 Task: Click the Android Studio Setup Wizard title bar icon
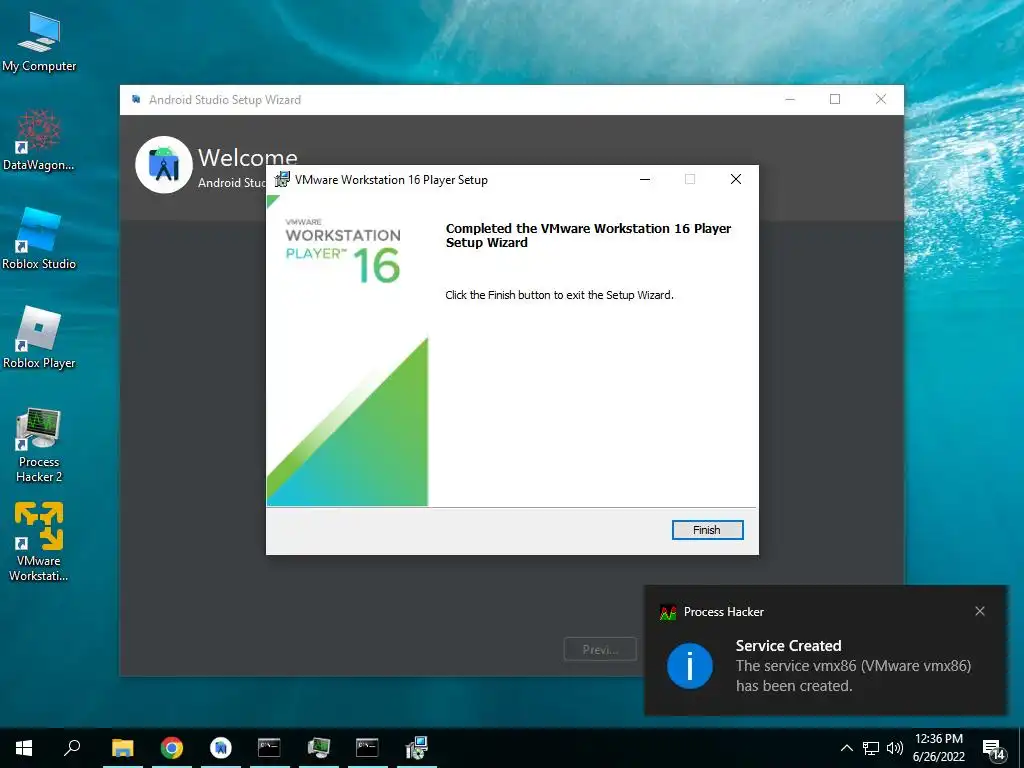136,99
